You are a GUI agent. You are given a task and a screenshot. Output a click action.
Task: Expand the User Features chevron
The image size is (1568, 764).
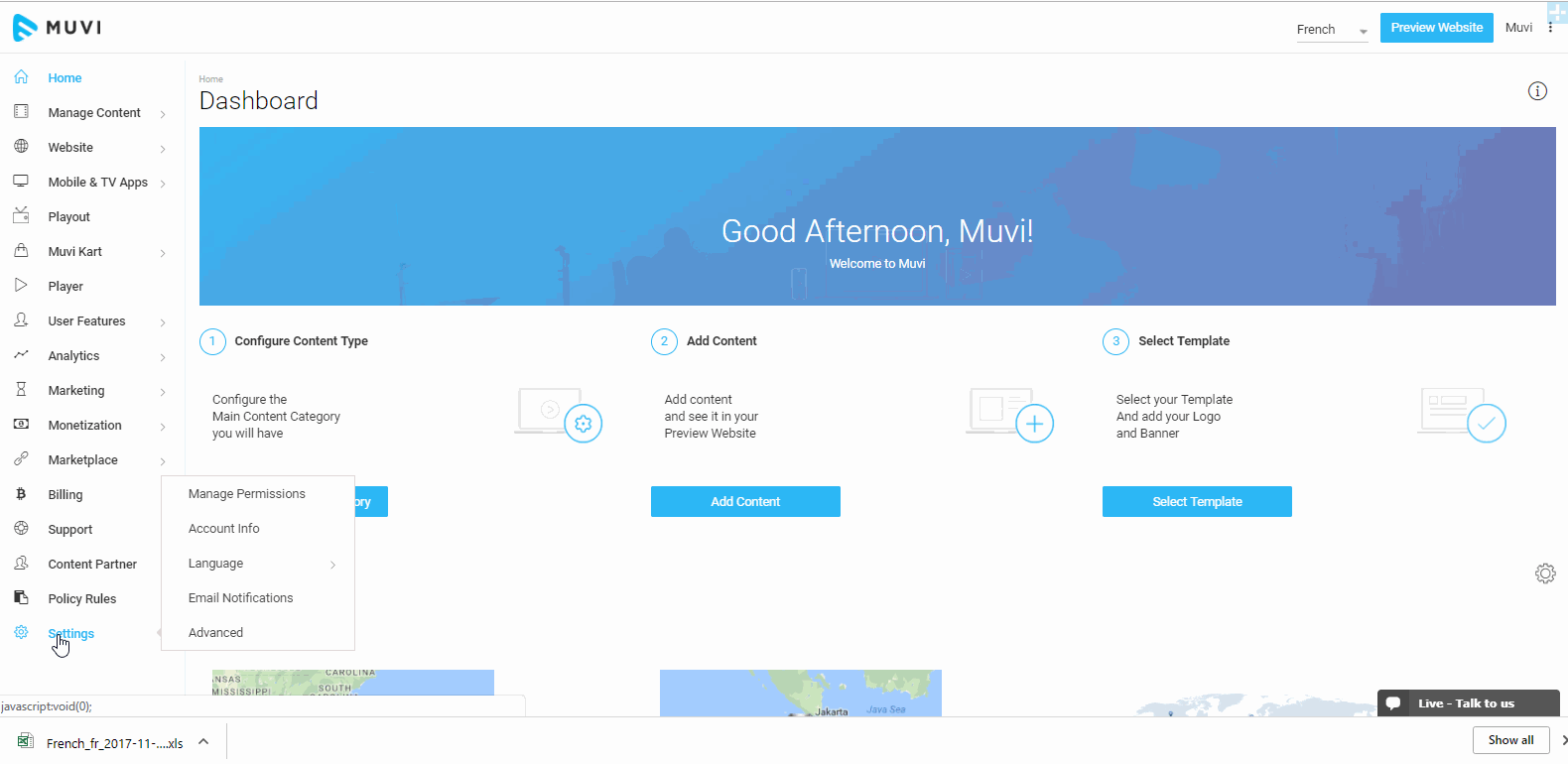point(163,322)
